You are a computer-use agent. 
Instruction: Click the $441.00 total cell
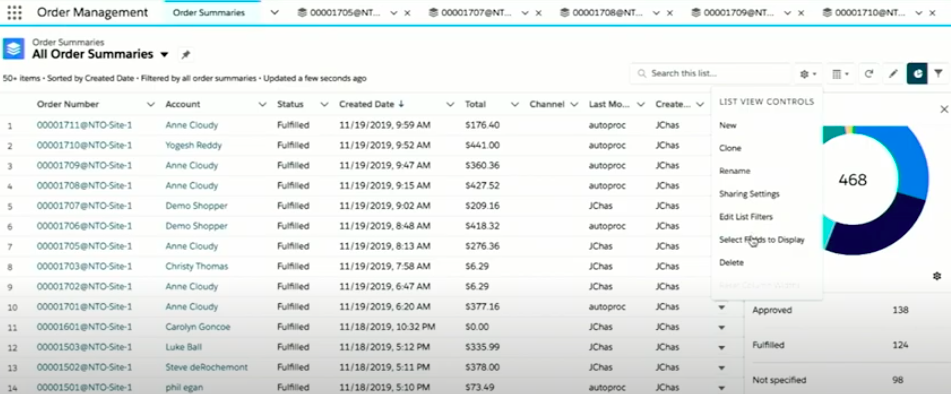(483, 145)
